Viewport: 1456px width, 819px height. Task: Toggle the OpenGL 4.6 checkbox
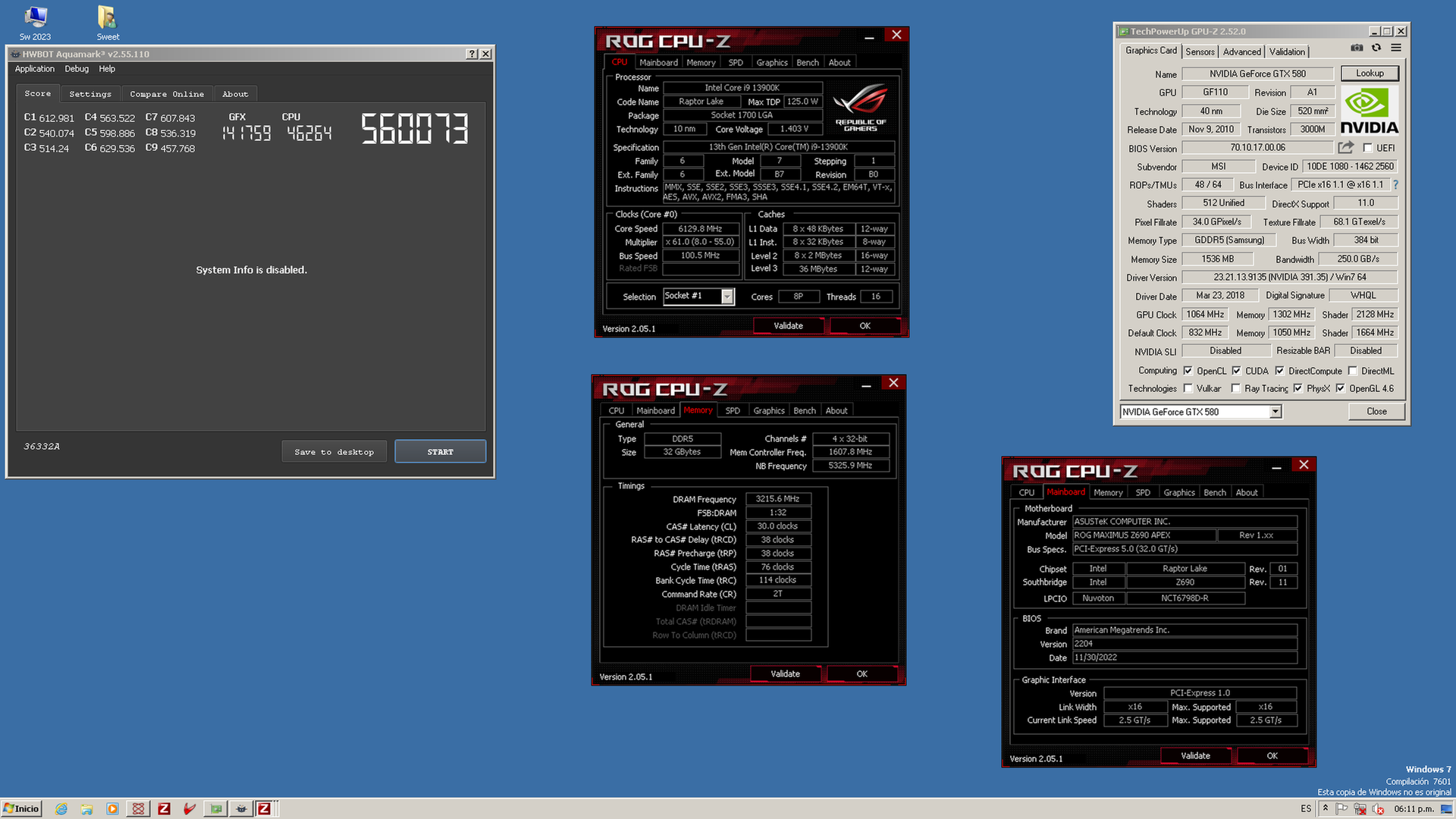click(1341, 388)
